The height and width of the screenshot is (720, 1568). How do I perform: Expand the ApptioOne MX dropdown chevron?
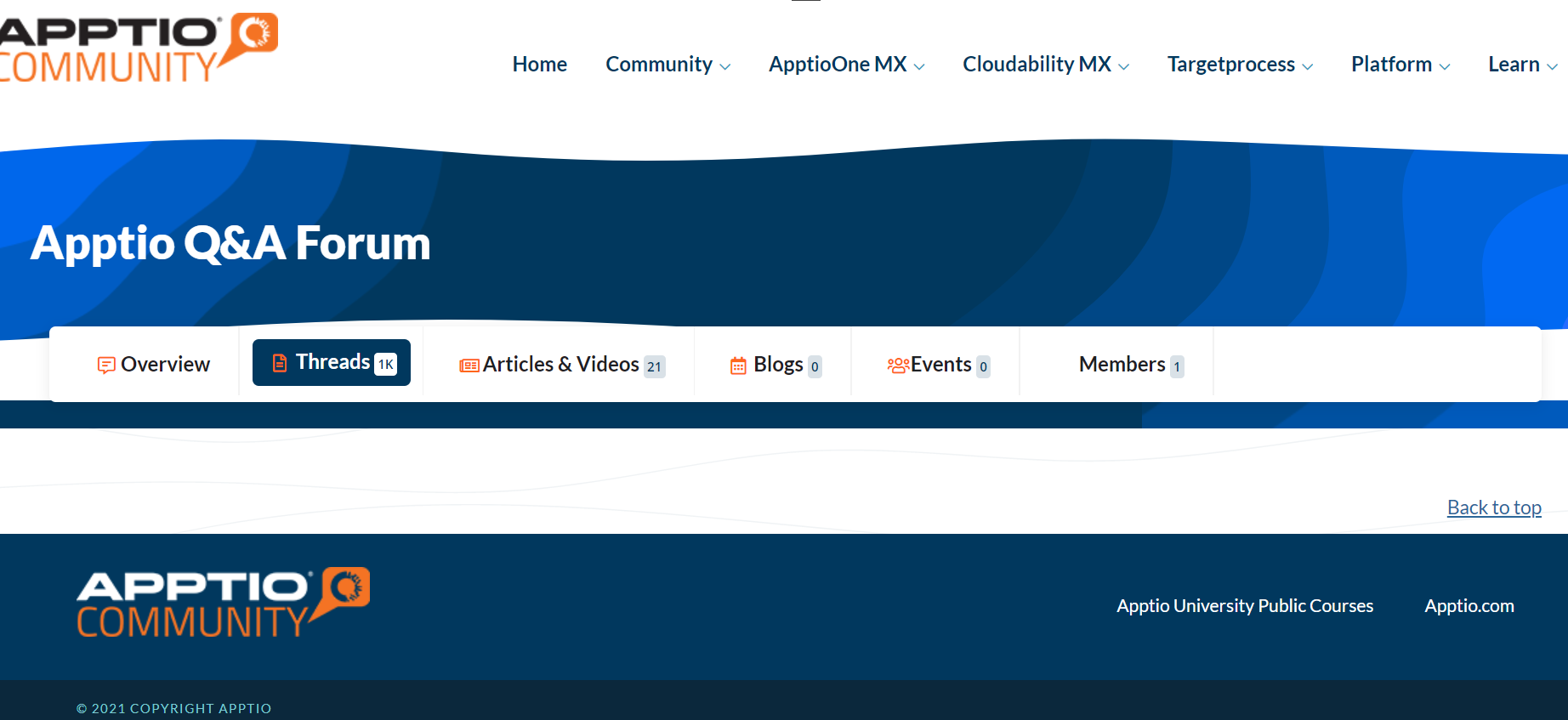pyautogui.click(x=919, y=66)
